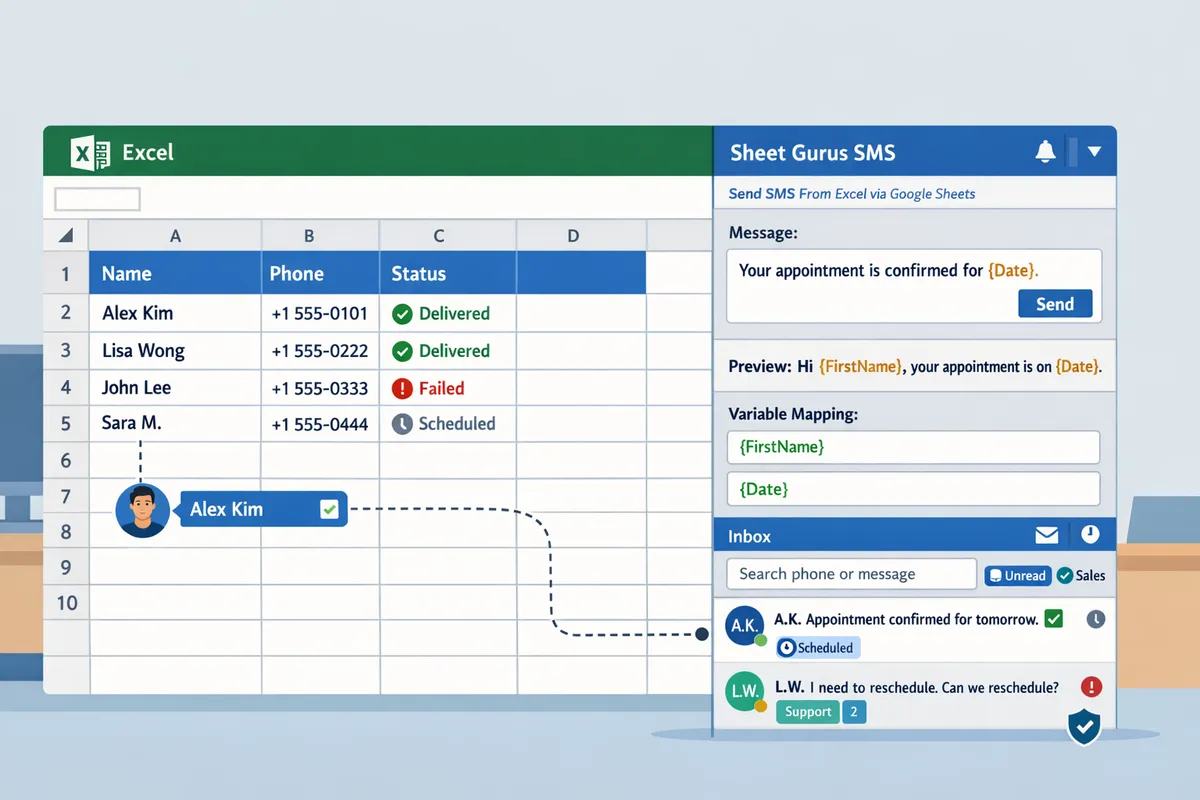
Task: Click the Inbox envelope icon
Action: (1047, 536)
